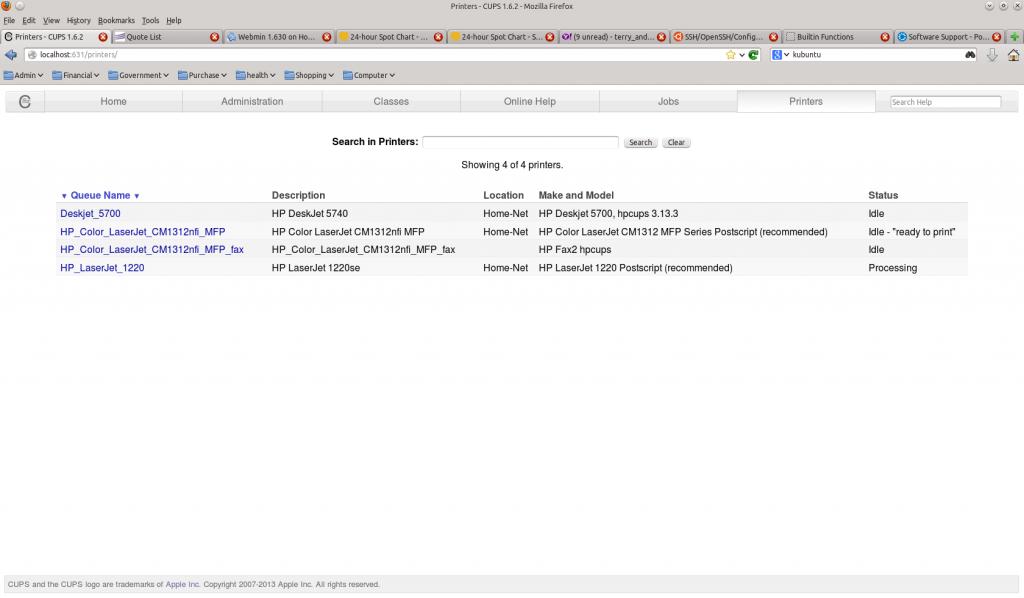Click the Firefox icon in title bar
This screenshot has width=1024, height=598.
tap(6, 6)
